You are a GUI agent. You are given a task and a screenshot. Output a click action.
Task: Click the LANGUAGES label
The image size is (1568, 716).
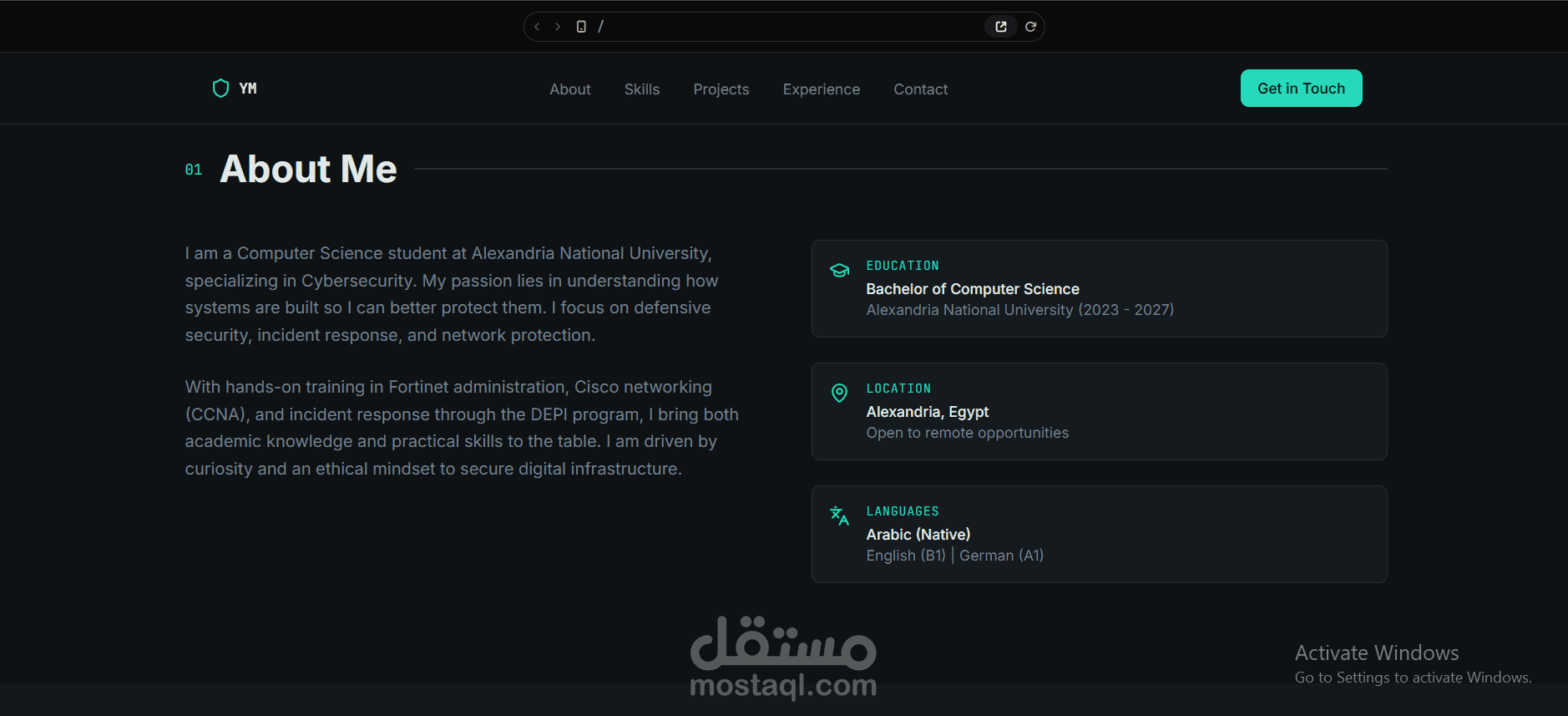(903, 511)
